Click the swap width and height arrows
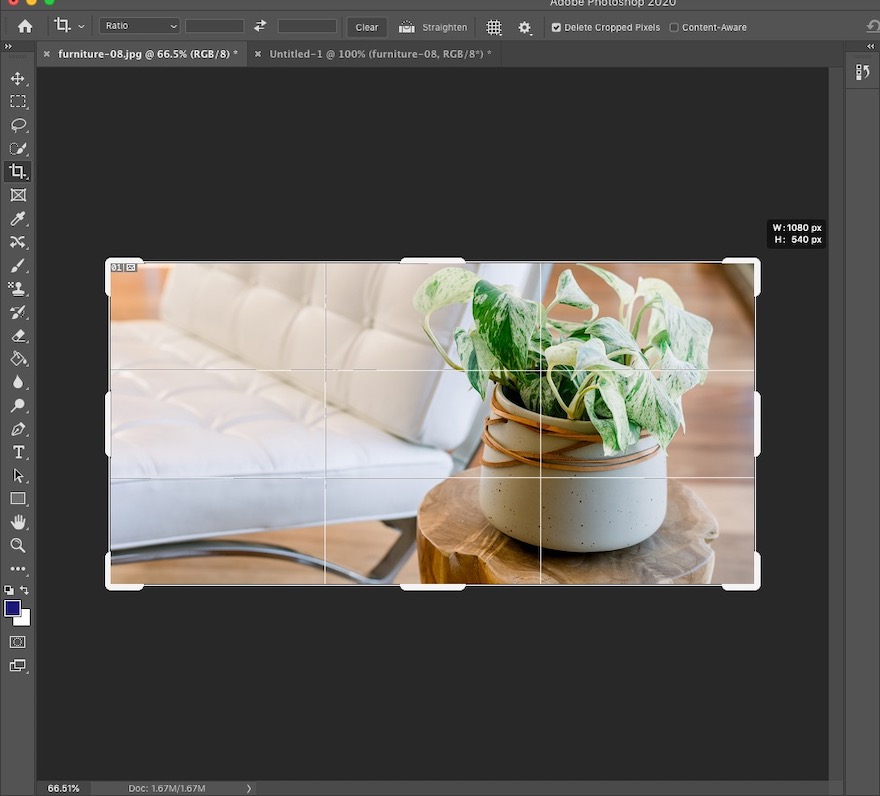The width and height of the screenshot is (880, 796). pyautogui.click(x=261, y=27)
